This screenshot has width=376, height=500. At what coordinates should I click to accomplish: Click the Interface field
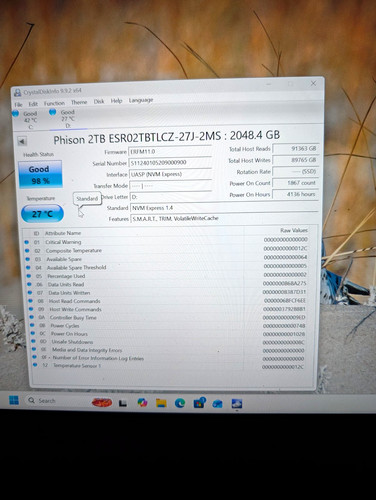[x=171, y=174]
